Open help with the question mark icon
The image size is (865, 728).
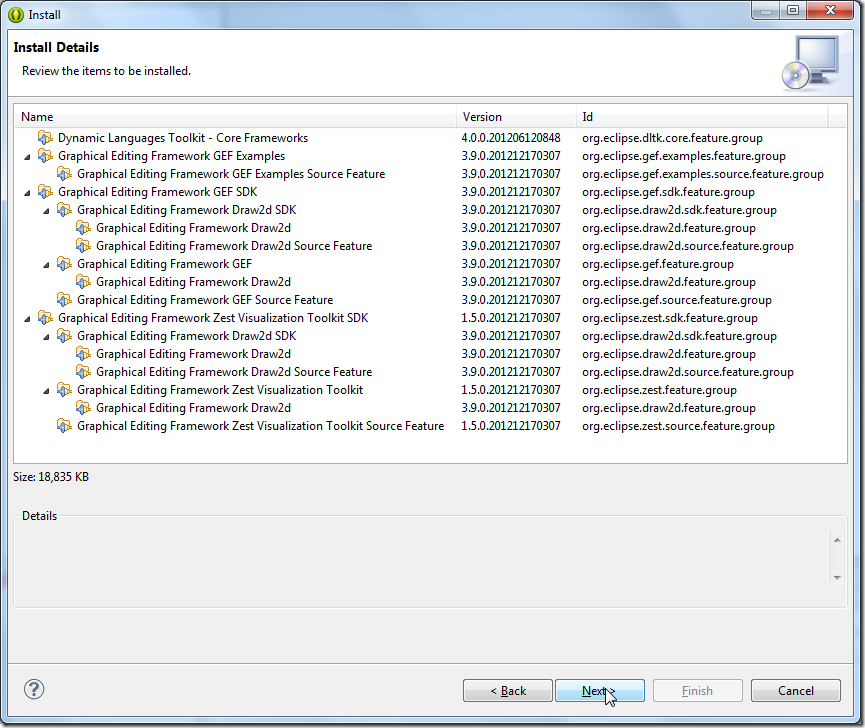(34, 689)
